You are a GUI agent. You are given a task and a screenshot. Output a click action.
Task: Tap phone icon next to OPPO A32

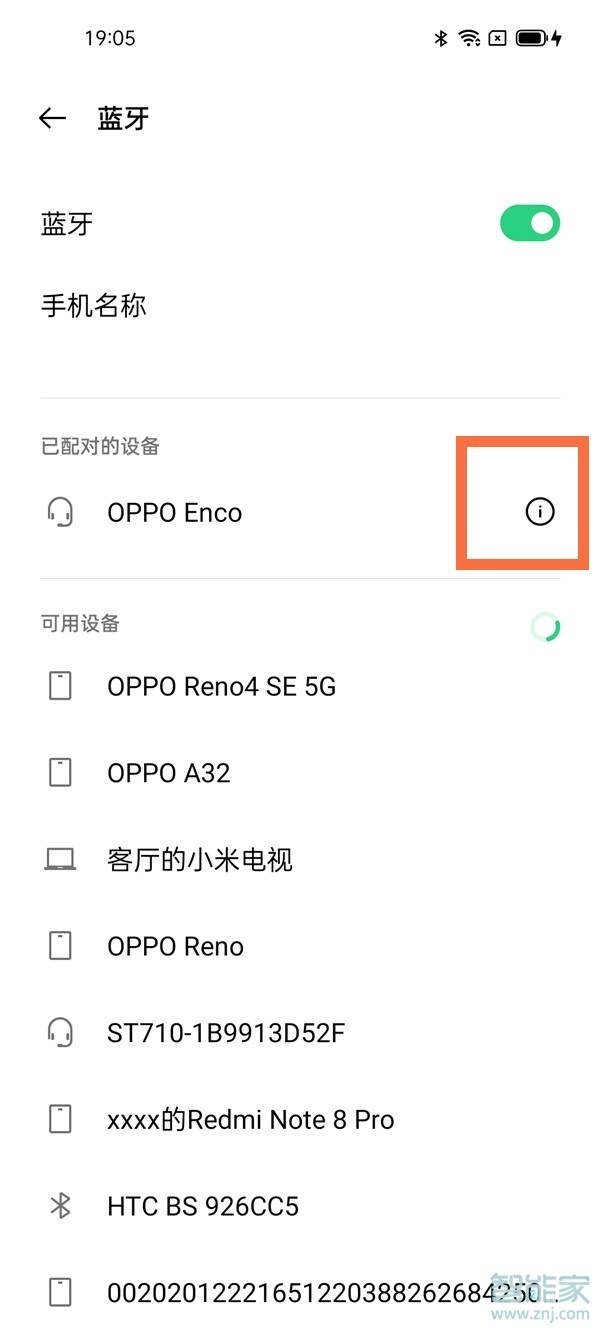point(61,773)
